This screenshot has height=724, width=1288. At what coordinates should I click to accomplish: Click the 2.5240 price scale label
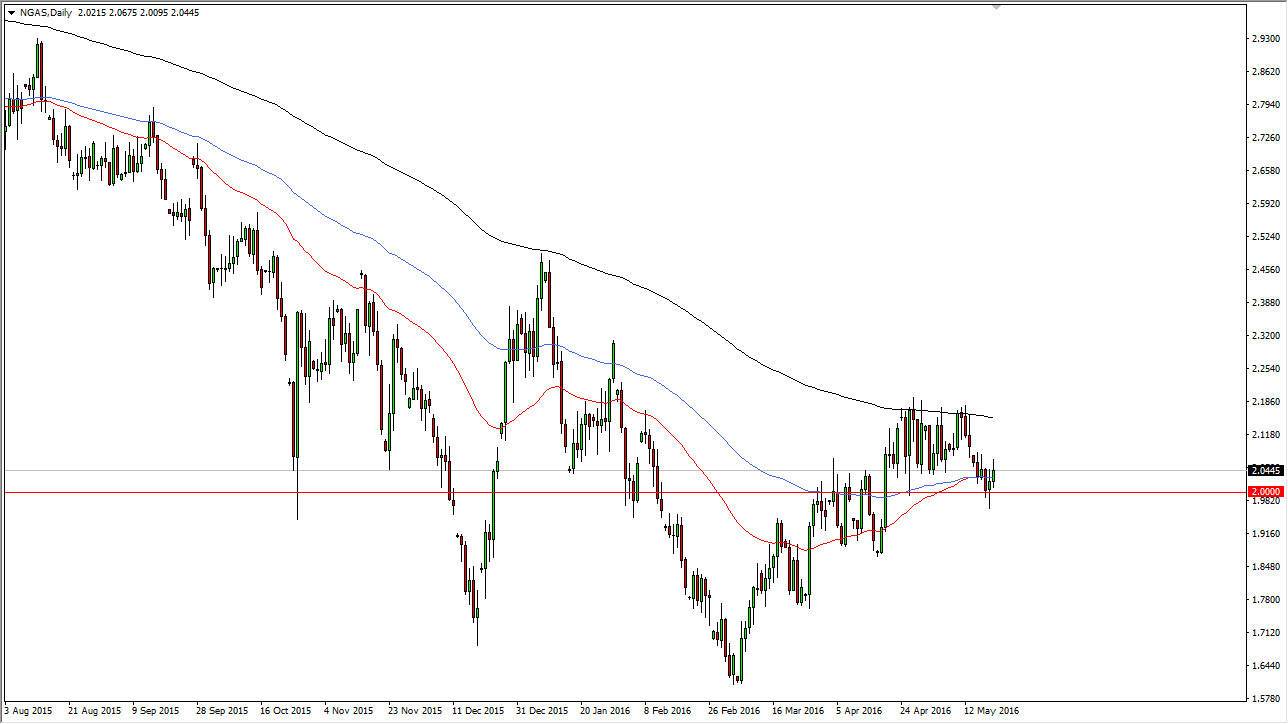(x=1265, y=237)
